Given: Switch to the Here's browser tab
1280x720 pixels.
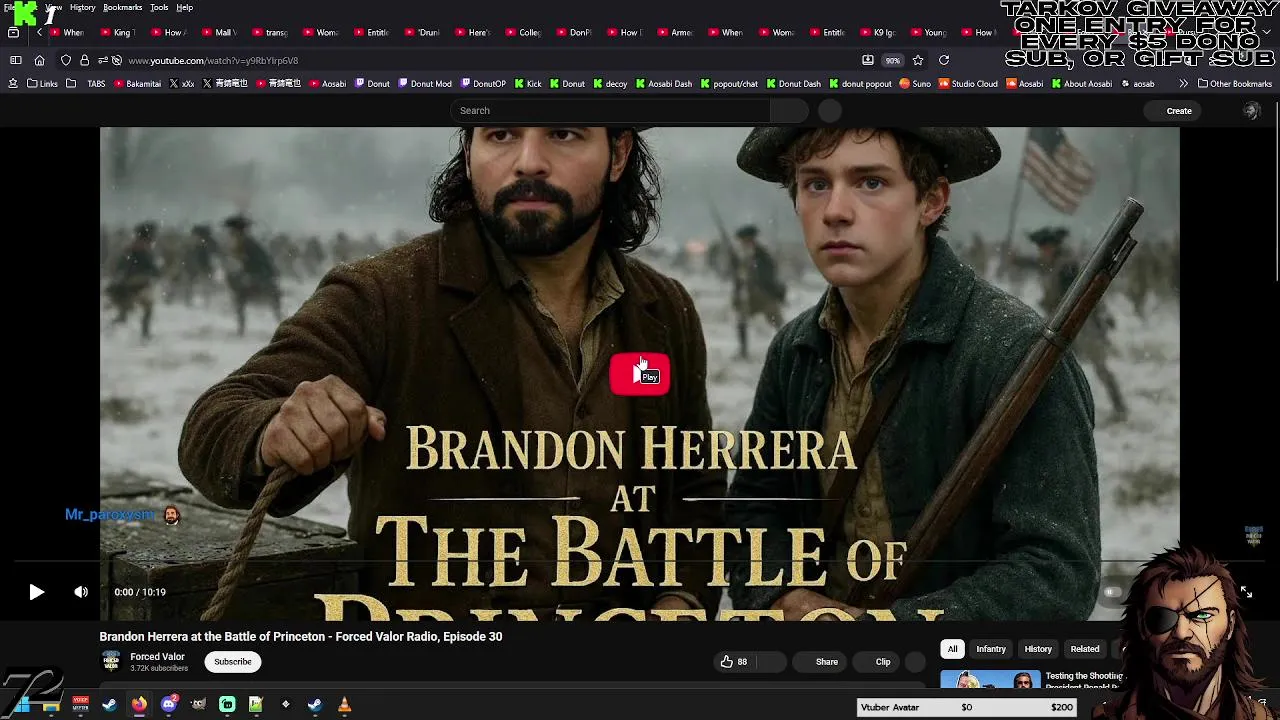Looking at the screenshot, I should click(472, 33).
